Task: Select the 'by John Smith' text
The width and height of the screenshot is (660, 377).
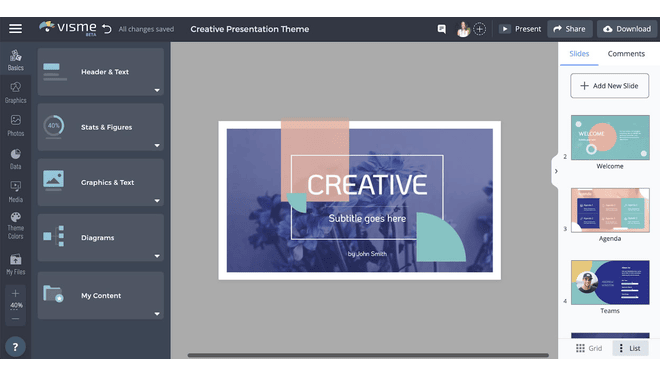Action: click(367, 254)
